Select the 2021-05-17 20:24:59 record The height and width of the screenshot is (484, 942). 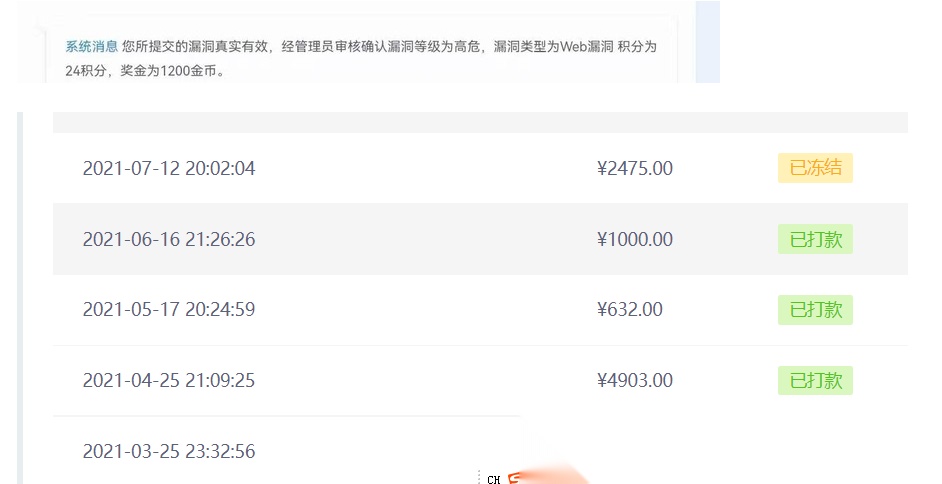(480, 310)
